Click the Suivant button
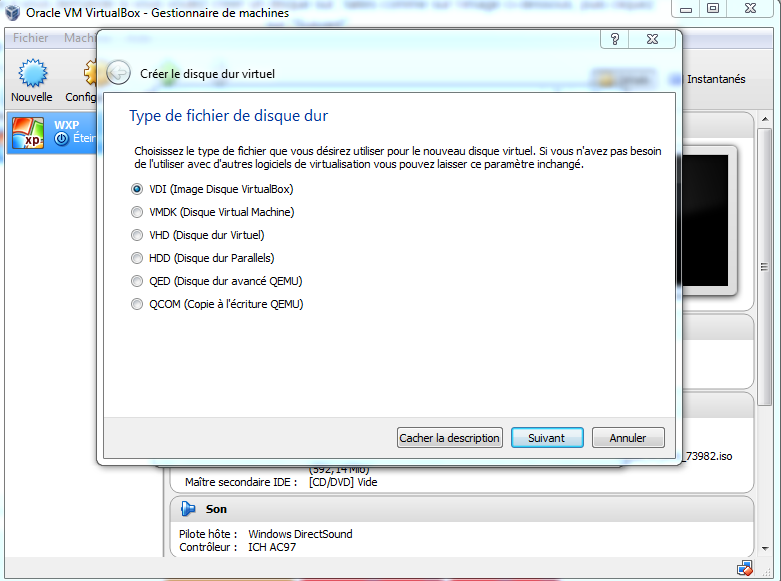The height and width of the screenshot is (581, 781). [x=547, y=438]
